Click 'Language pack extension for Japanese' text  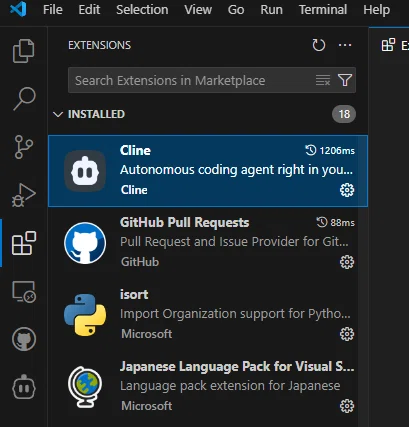pyautogui.click(x=230, y=386)
